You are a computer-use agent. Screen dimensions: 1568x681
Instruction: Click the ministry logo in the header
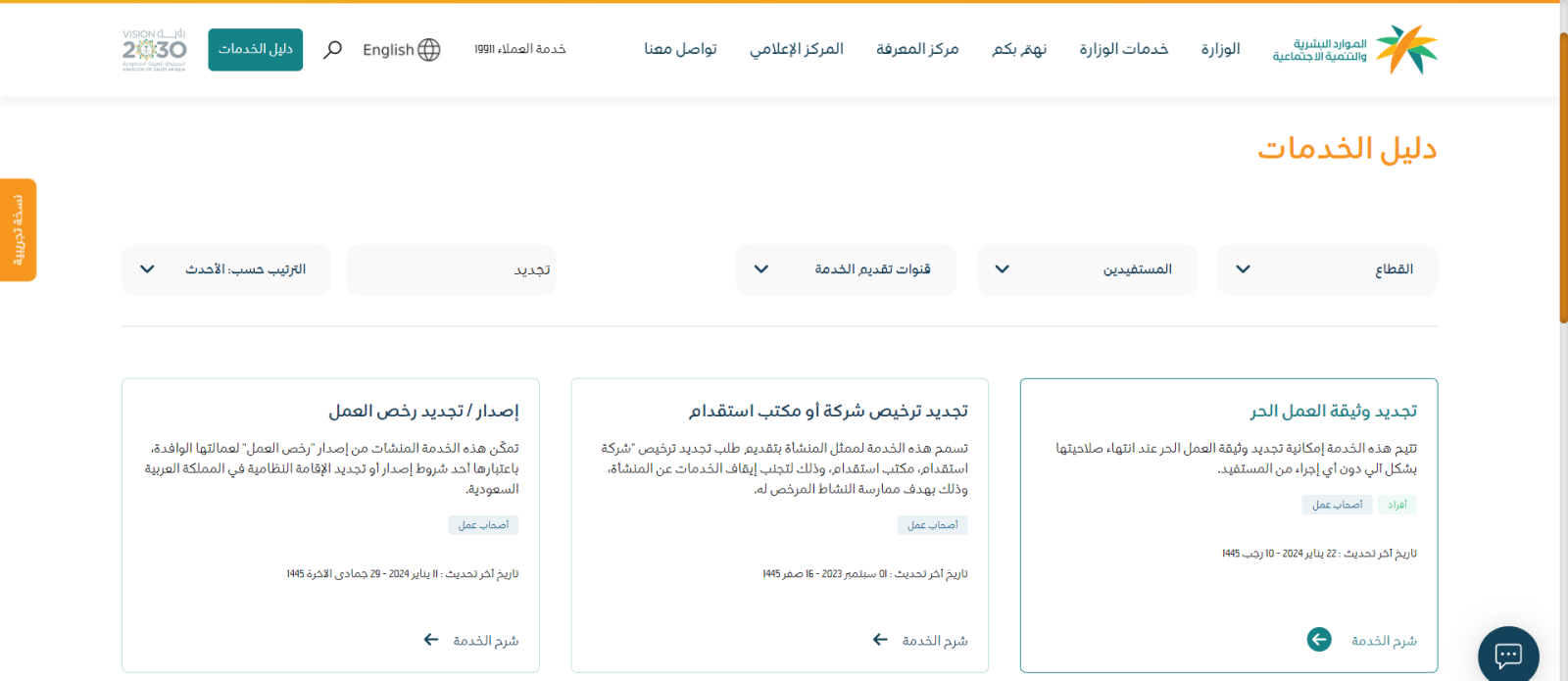[x=1354, y=50]
